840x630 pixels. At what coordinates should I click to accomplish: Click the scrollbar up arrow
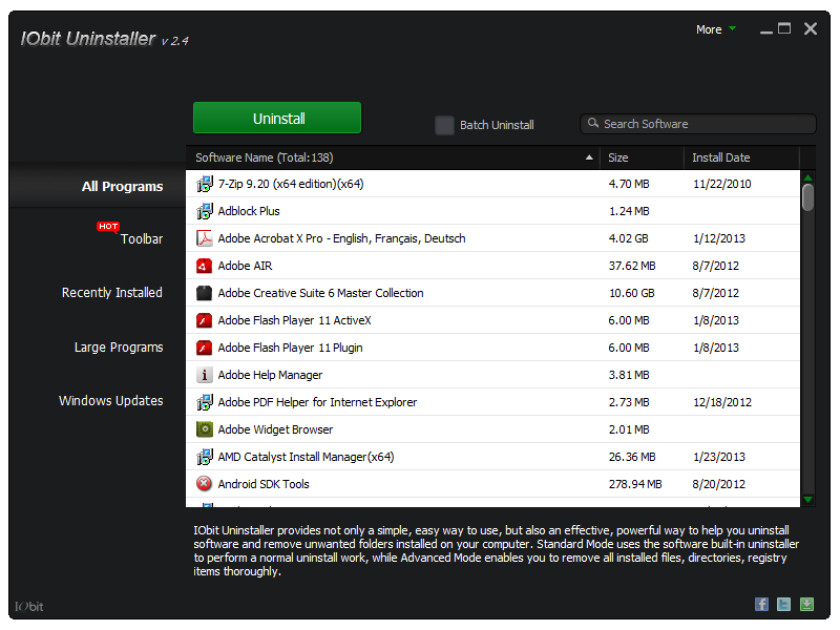pyautogui.click(x=808, y=177)
